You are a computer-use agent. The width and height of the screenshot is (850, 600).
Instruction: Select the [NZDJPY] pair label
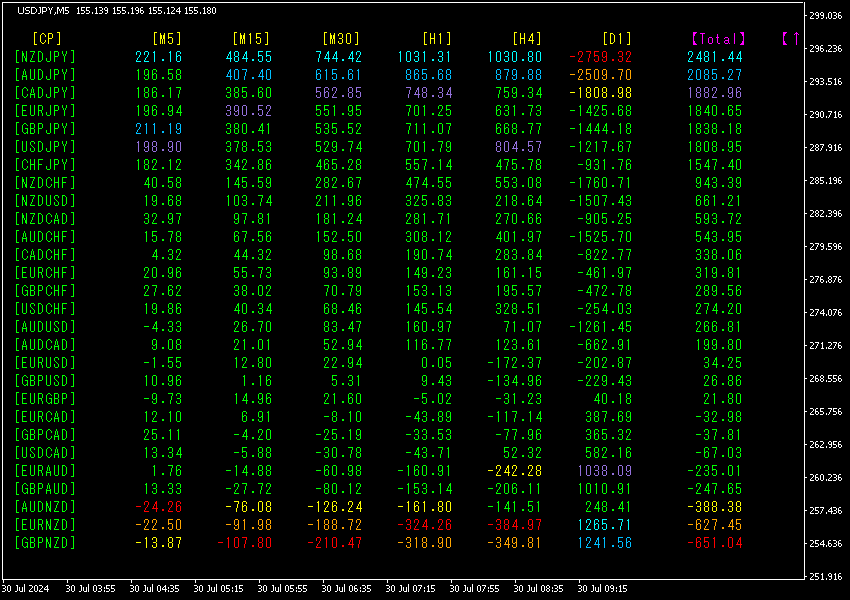coord(45,57)
